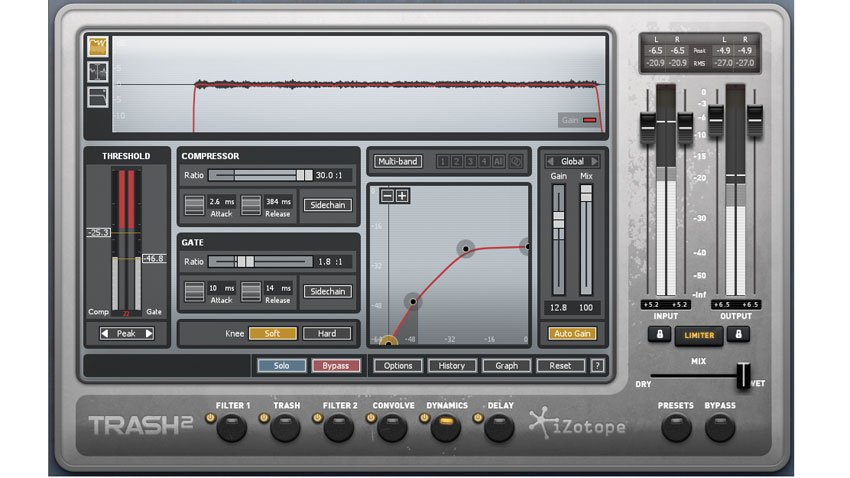Image resolution: width=850 pixels, height=478 pixels.
Task: Click the compressor Ratio slider
Action: point(260,175)
